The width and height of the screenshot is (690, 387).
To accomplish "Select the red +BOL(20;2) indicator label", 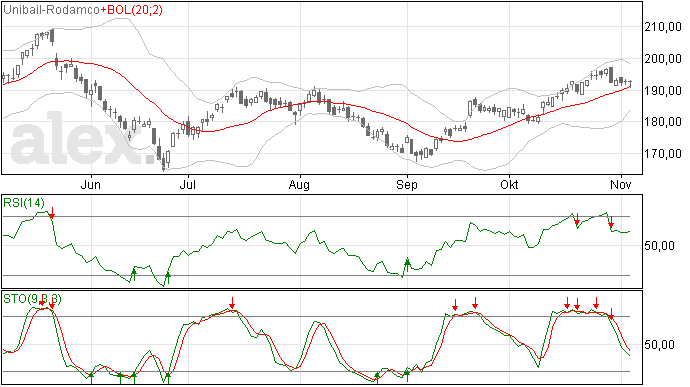I will click(x=131, y=10).
